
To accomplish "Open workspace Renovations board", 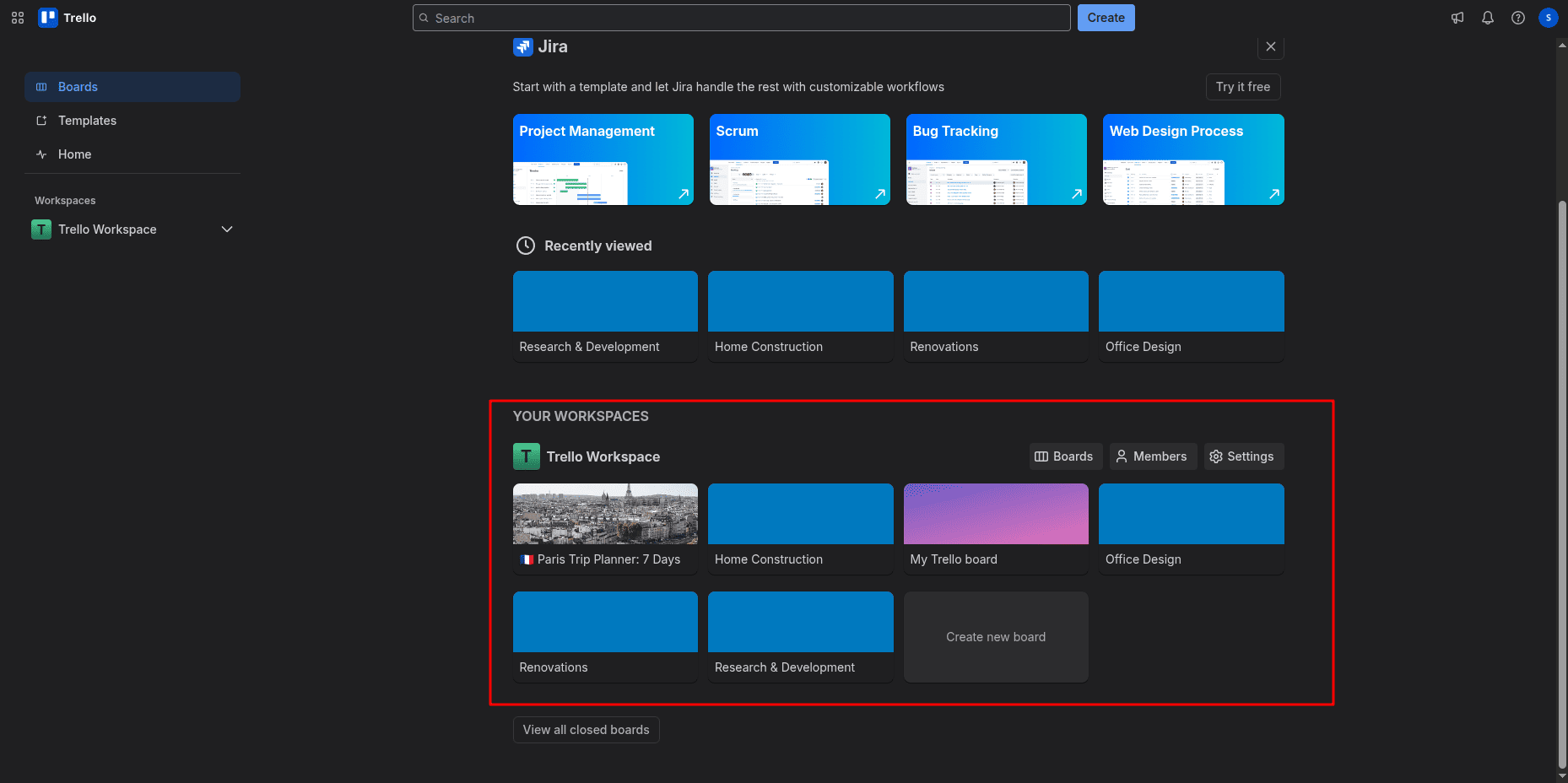I will coord(605,637).
